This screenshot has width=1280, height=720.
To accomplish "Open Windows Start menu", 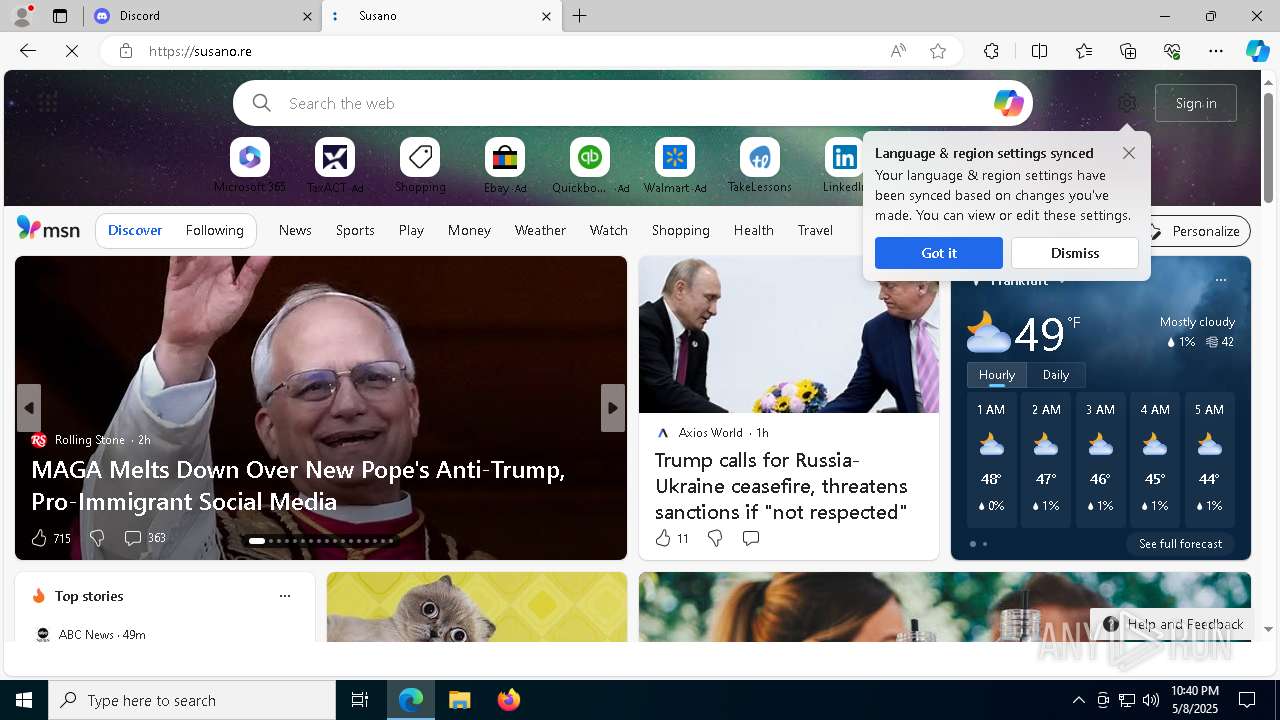I will point(24,700).
